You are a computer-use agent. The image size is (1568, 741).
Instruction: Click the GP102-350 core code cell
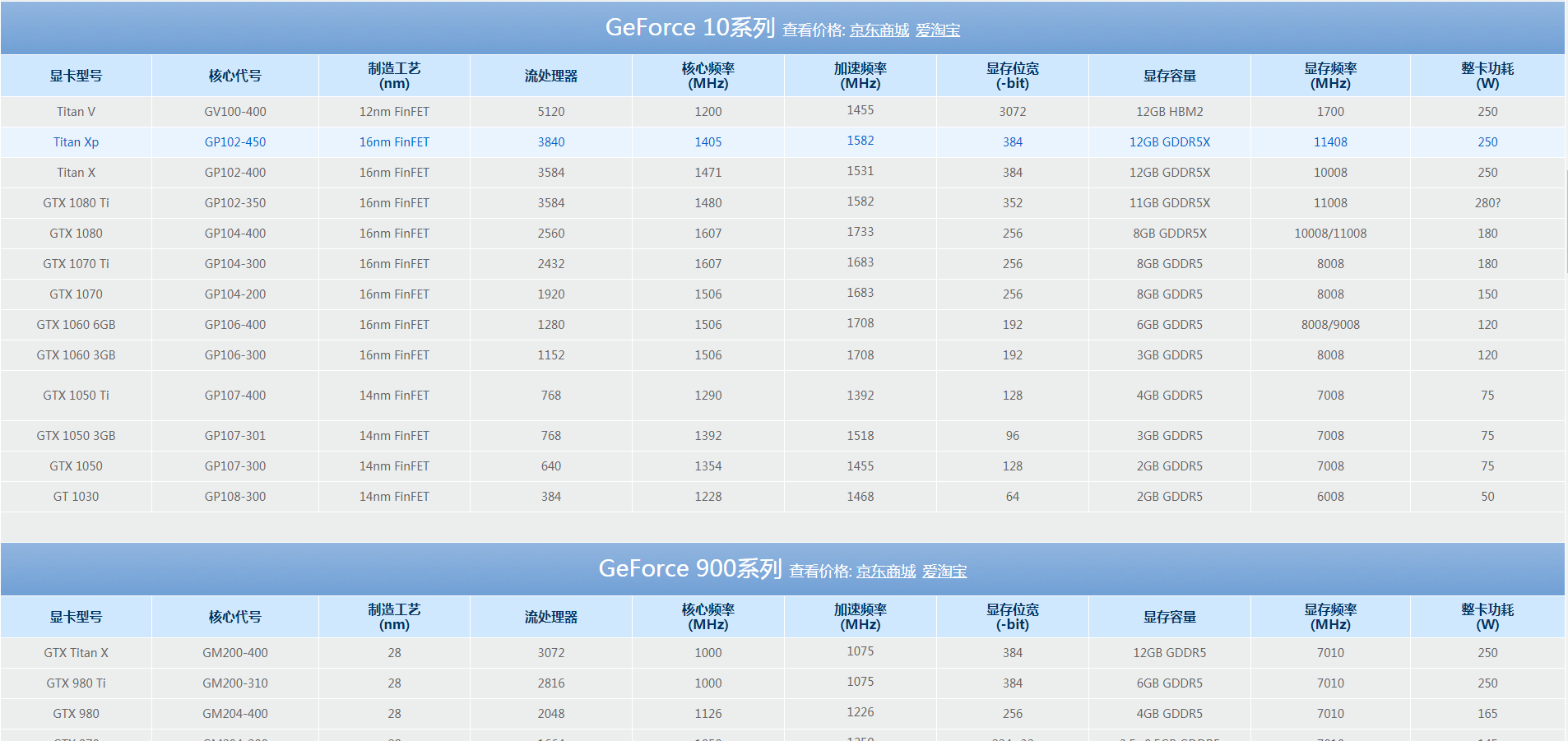(235, 203)
